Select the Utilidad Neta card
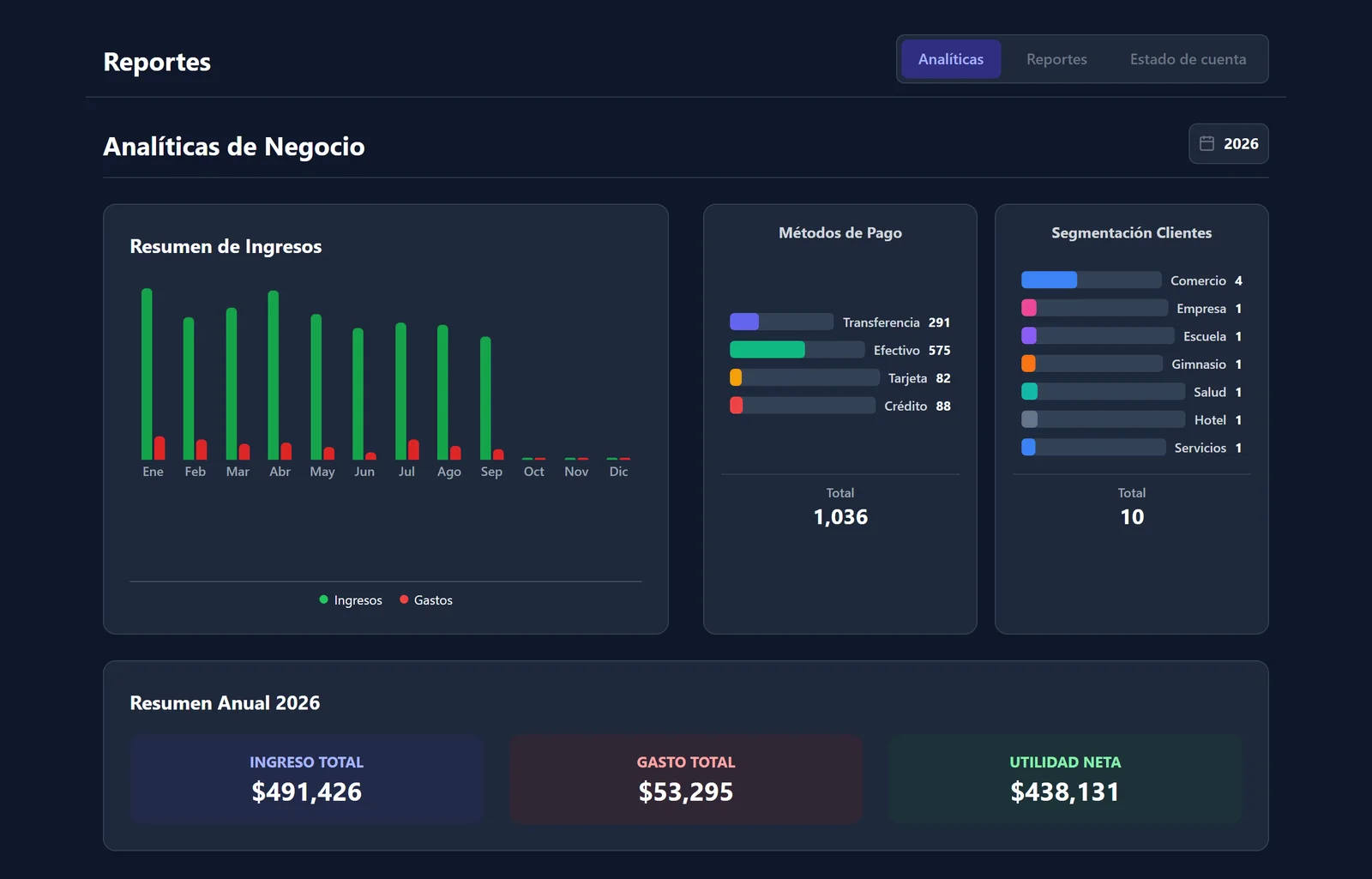 (x=1065, y=779)
